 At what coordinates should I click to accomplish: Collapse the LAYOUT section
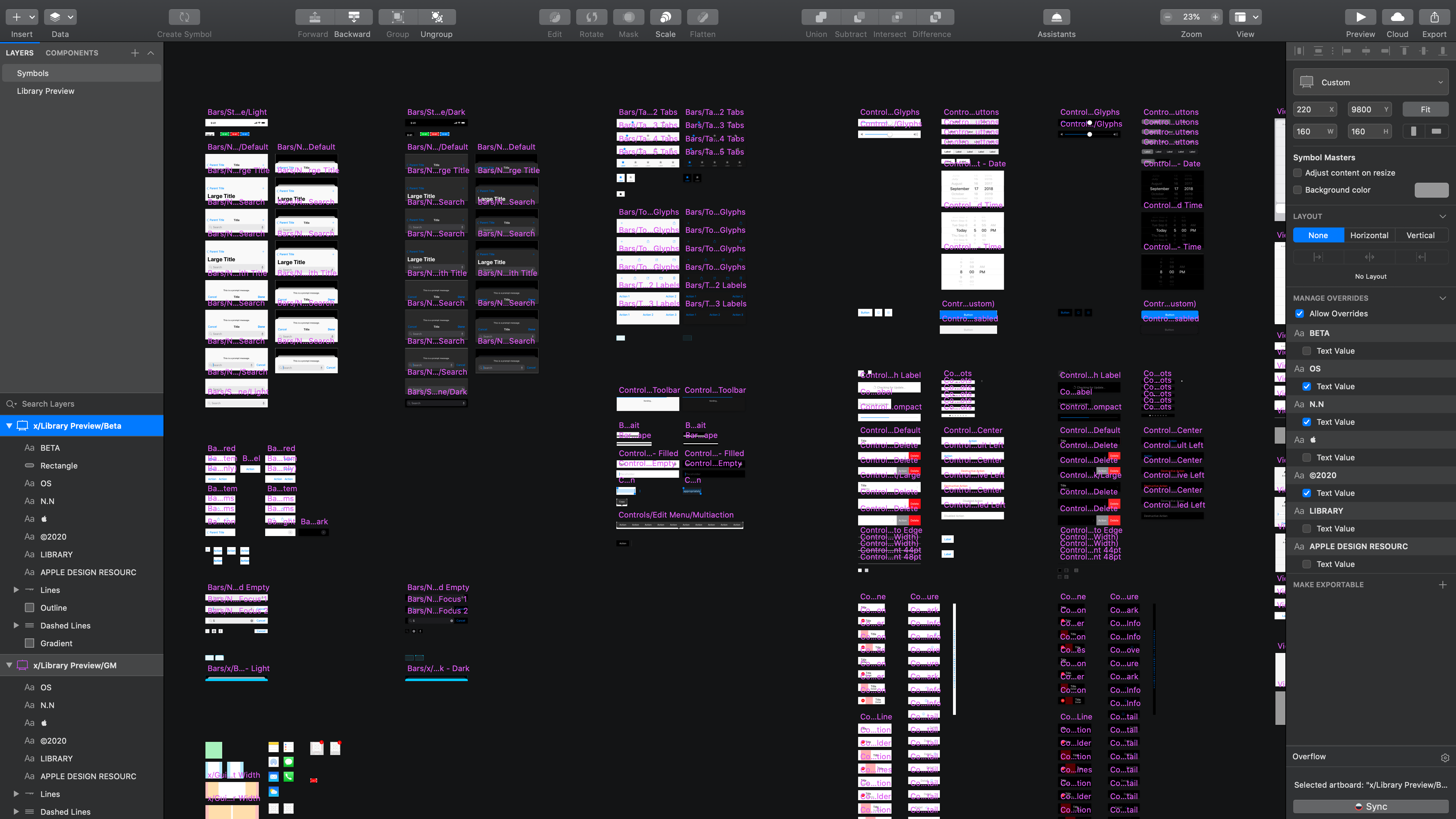[1442, 216]
